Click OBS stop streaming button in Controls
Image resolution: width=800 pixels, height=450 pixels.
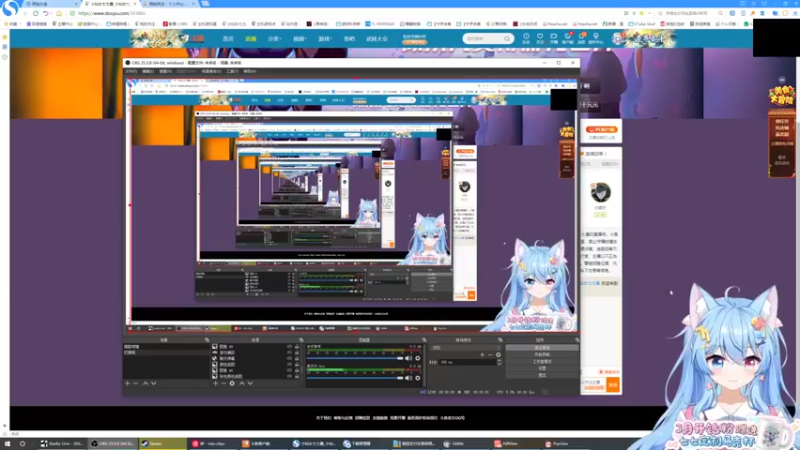pos(542,347)
